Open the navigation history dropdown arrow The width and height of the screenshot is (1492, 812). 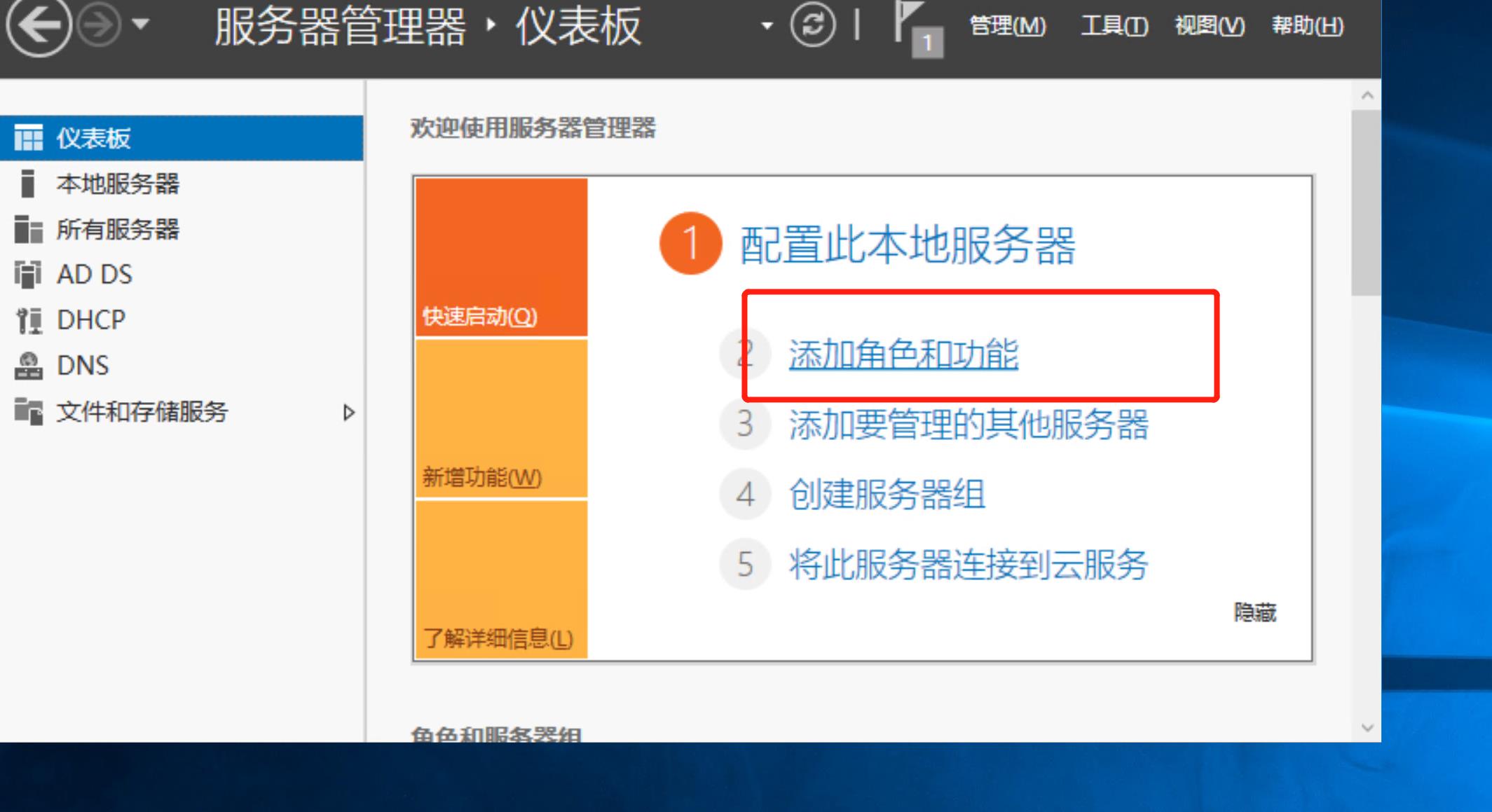click(x=141, y=25)
